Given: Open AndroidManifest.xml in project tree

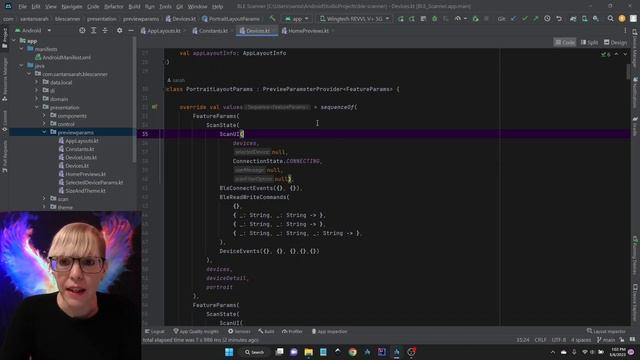Looking at the screenshot, I should pyautogui.click(x=67, y=58).
